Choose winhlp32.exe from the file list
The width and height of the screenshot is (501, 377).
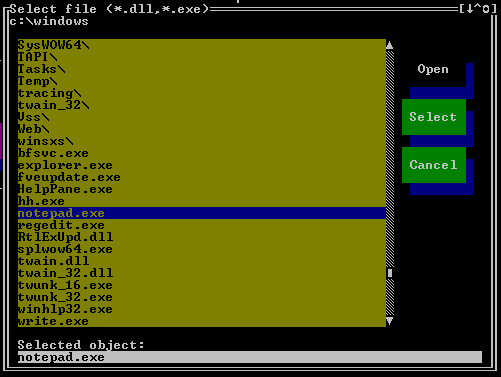pyautogui.click(x=202, y=309)
